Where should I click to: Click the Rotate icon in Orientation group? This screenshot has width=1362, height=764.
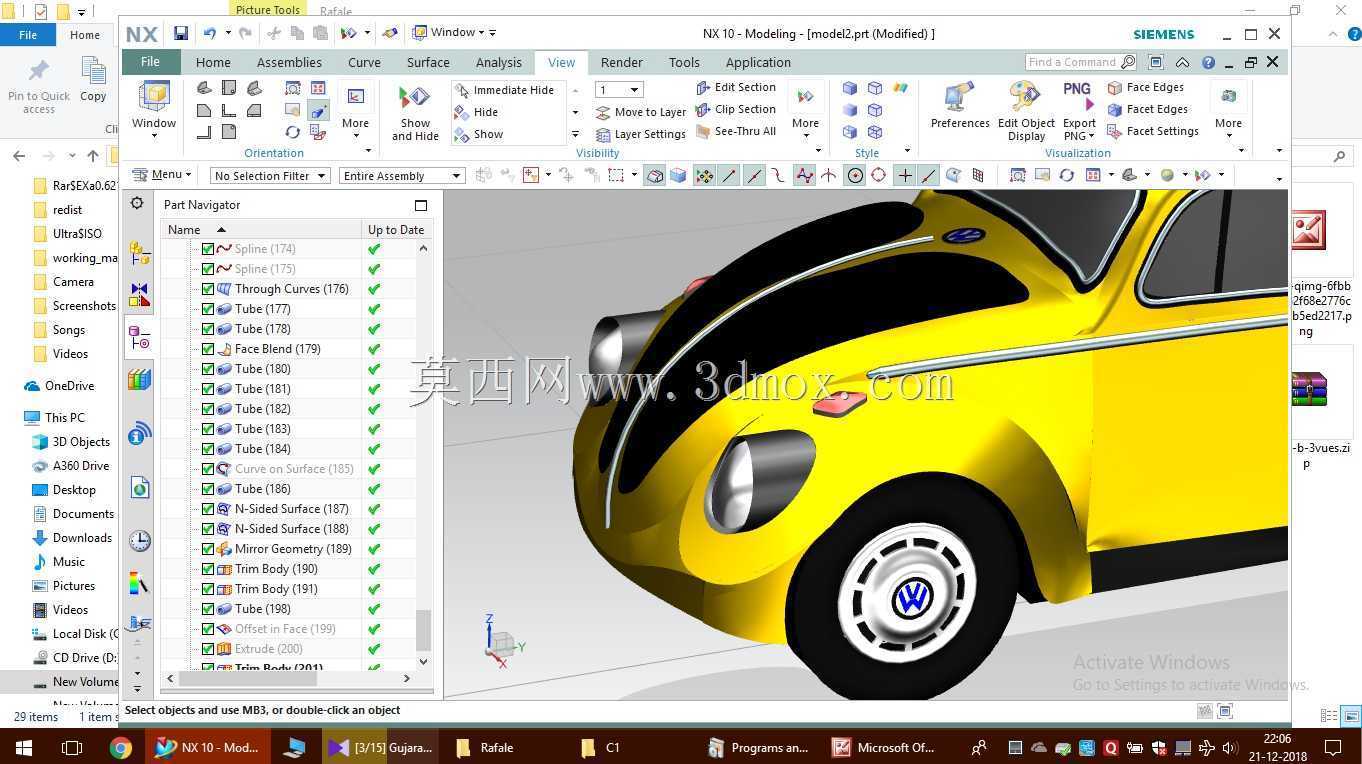coord(293,132)
